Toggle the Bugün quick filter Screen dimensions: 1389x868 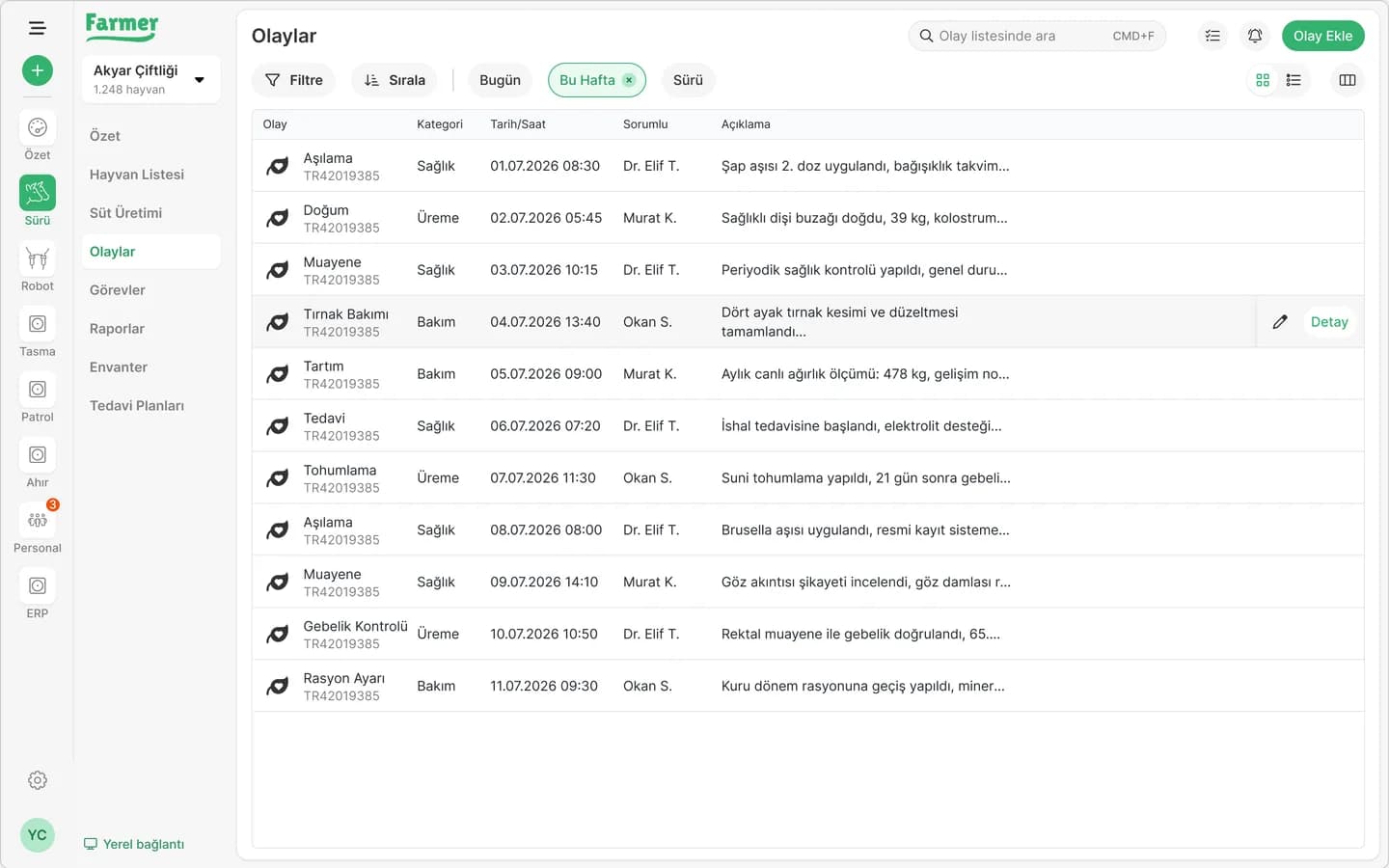pyautogui.click(x=500, y=80)
